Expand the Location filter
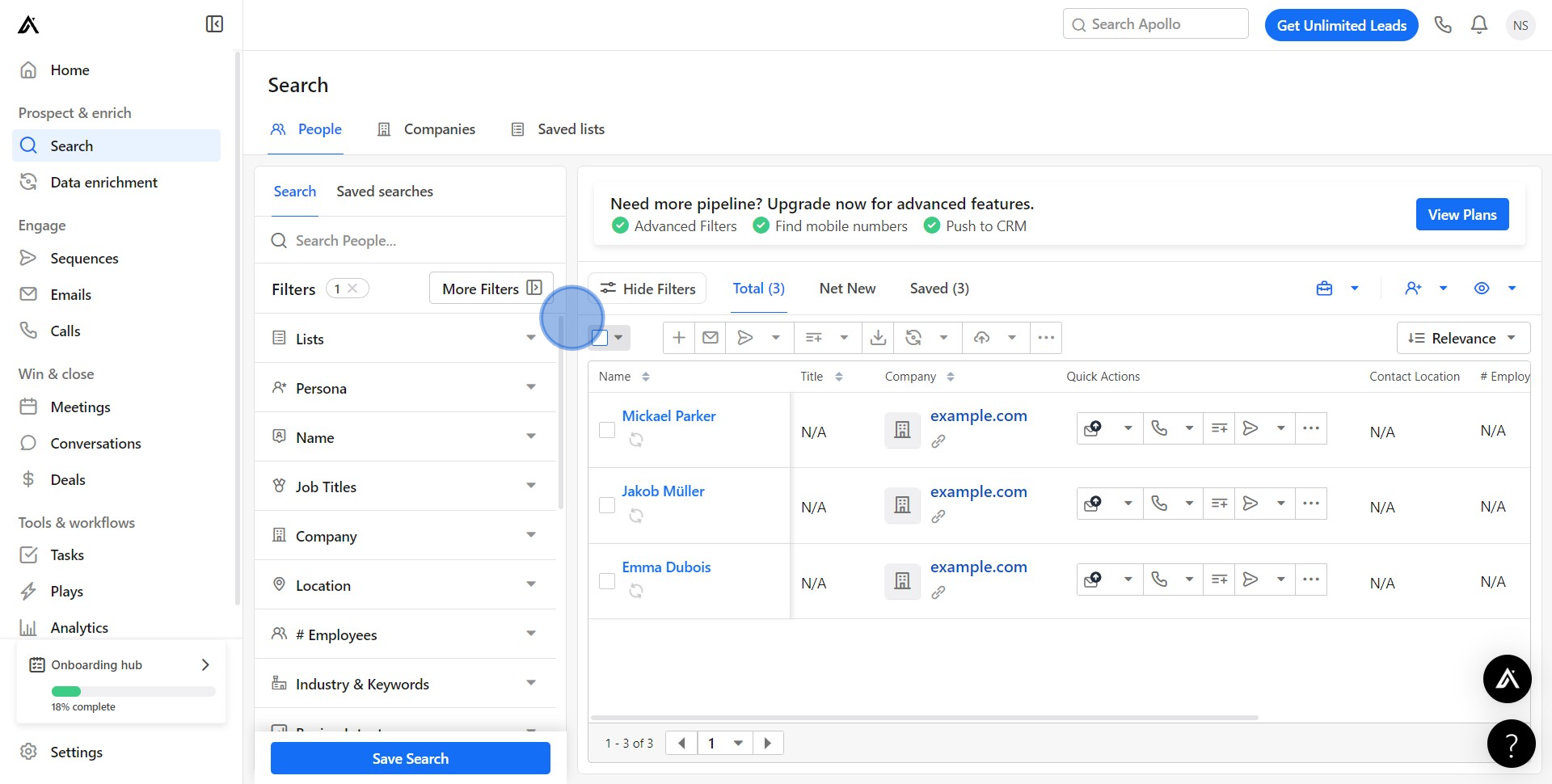The image size is (1552, 784). (405, 585)
